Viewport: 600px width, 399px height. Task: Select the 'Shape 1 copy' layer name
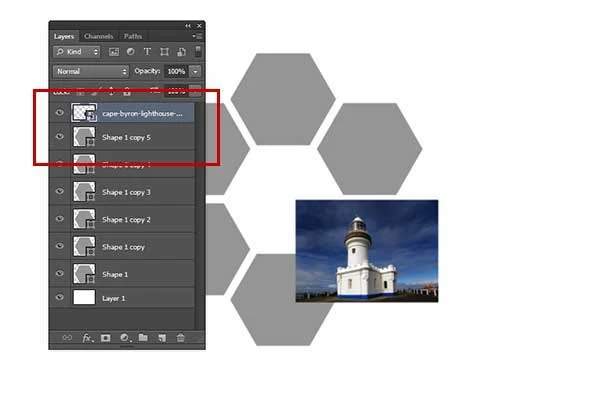click(x=123, y=247)
